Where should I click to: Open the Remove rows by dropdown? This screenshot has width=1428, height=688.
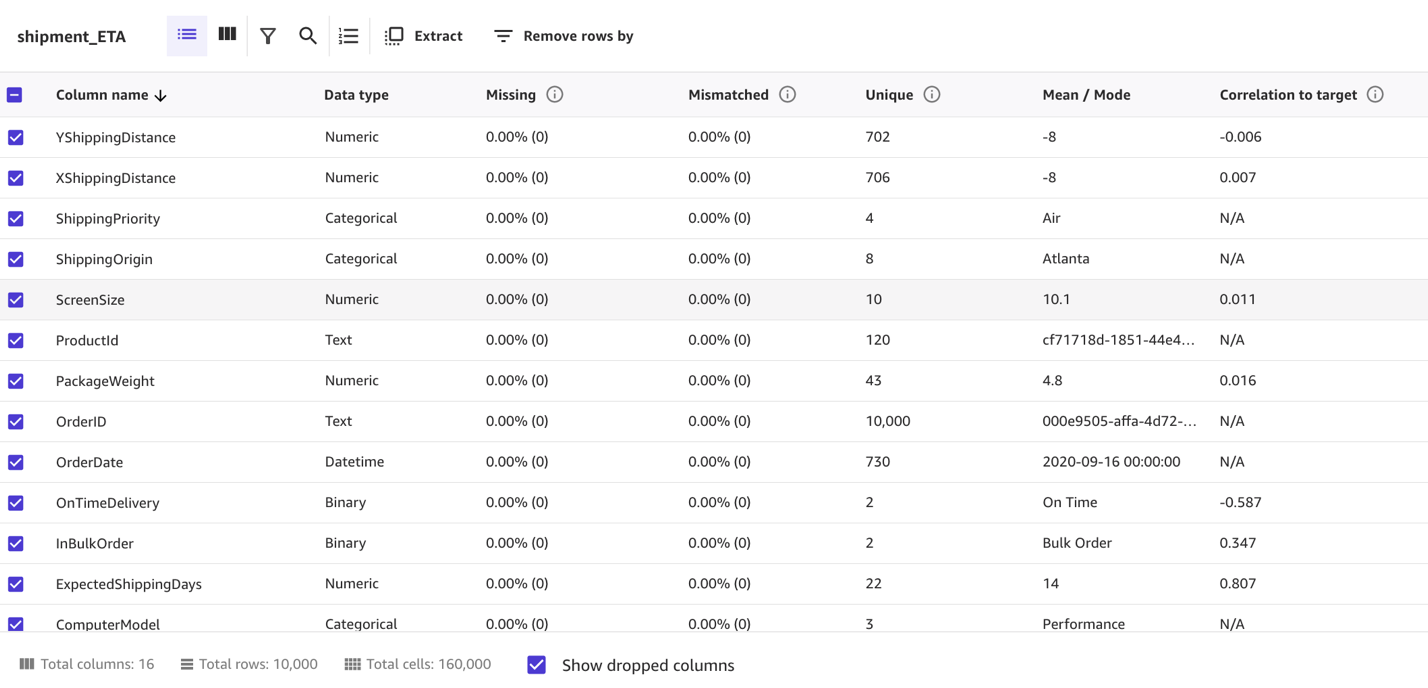pos(564,36)
